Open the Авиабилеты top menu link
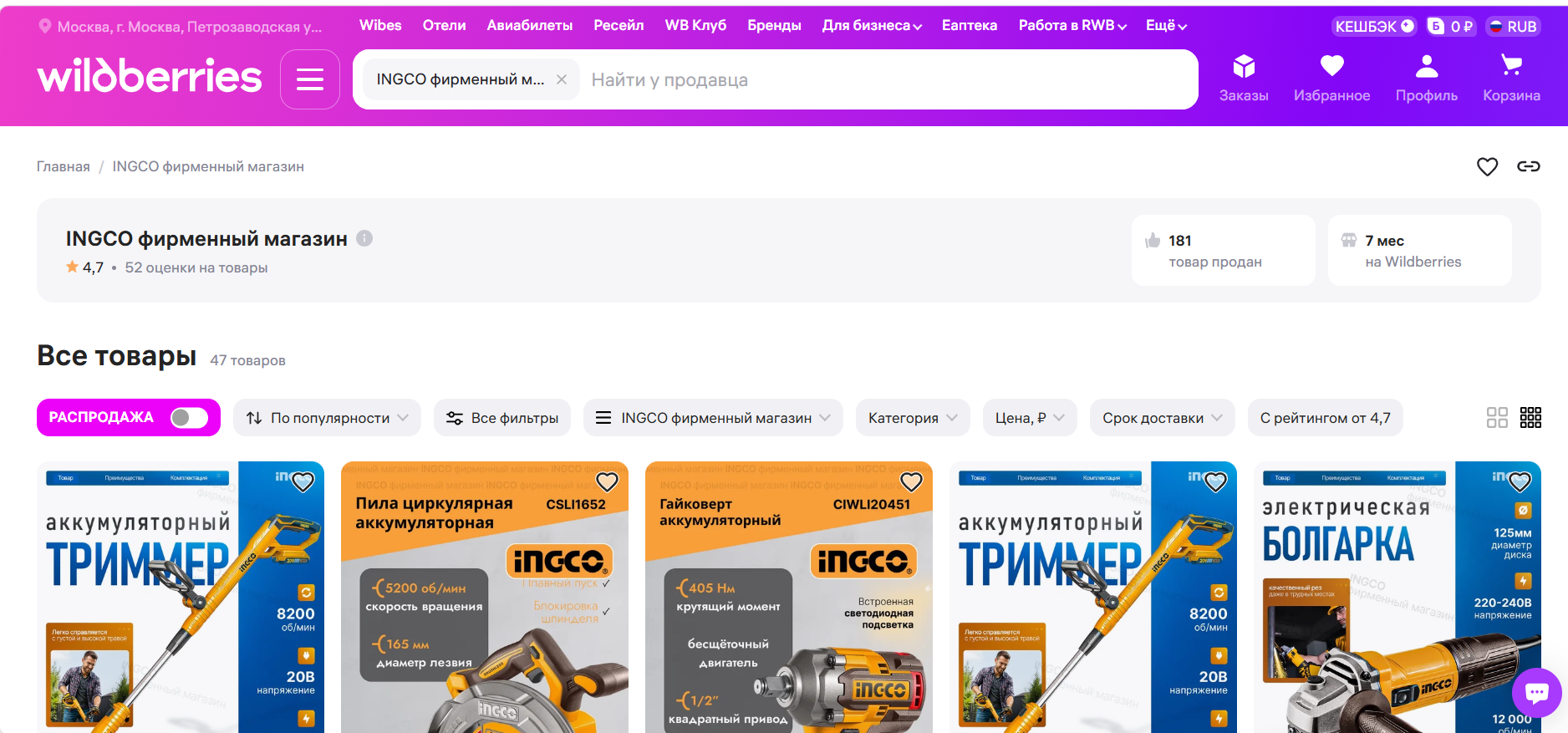This screenshot has height=733, width=1568. coord(530,25)
